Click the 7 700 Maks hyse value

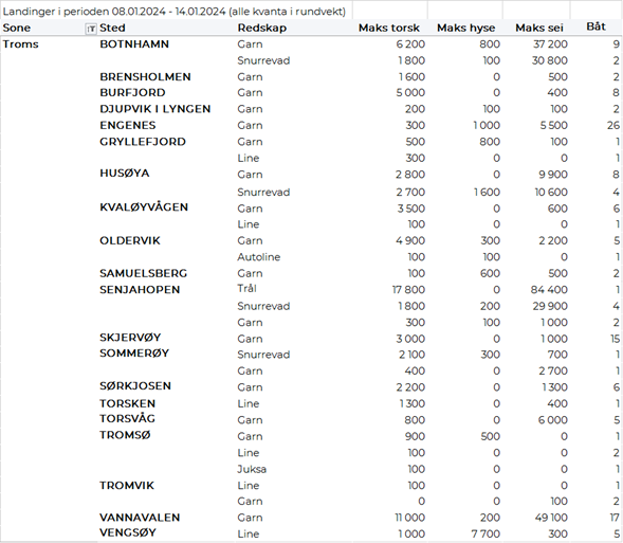pos(483,534)
